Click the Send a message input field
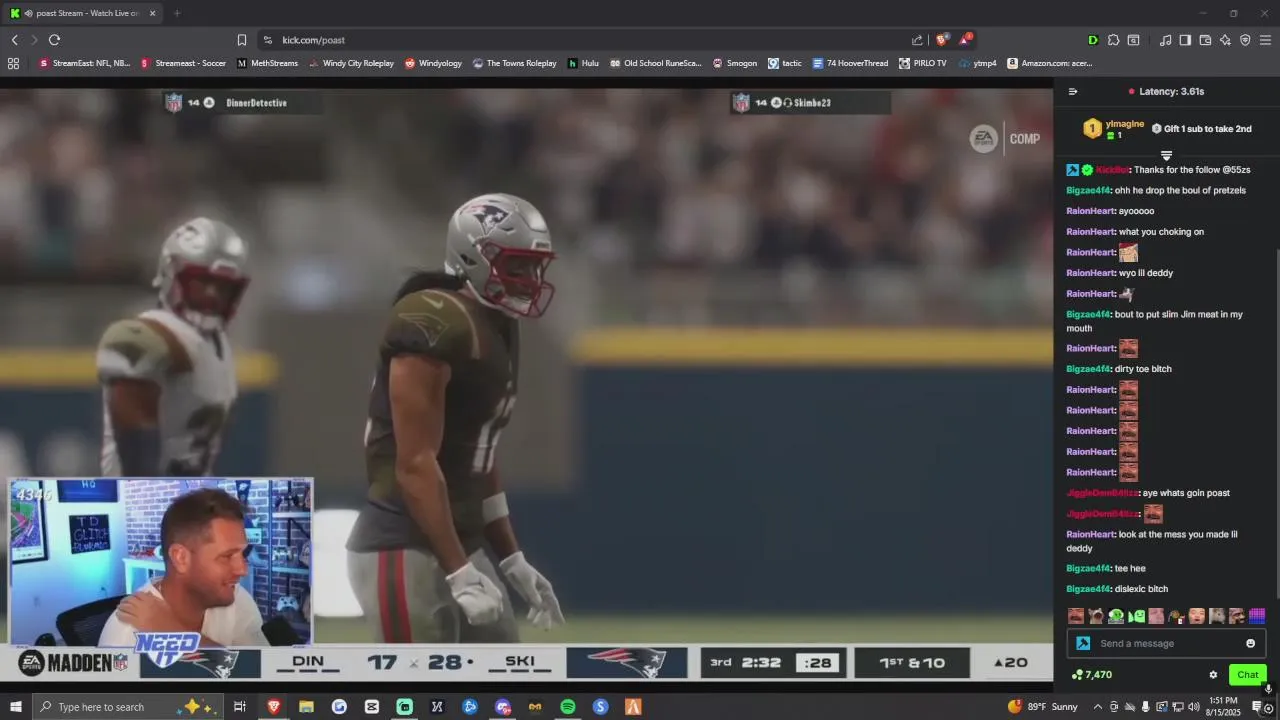1280x720 pixels. [1166, 643]
